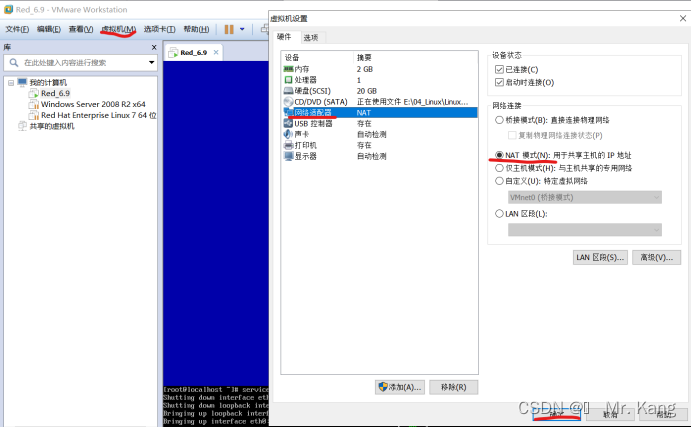Click the printer (打印机) device icon

(x=288, y=145)
